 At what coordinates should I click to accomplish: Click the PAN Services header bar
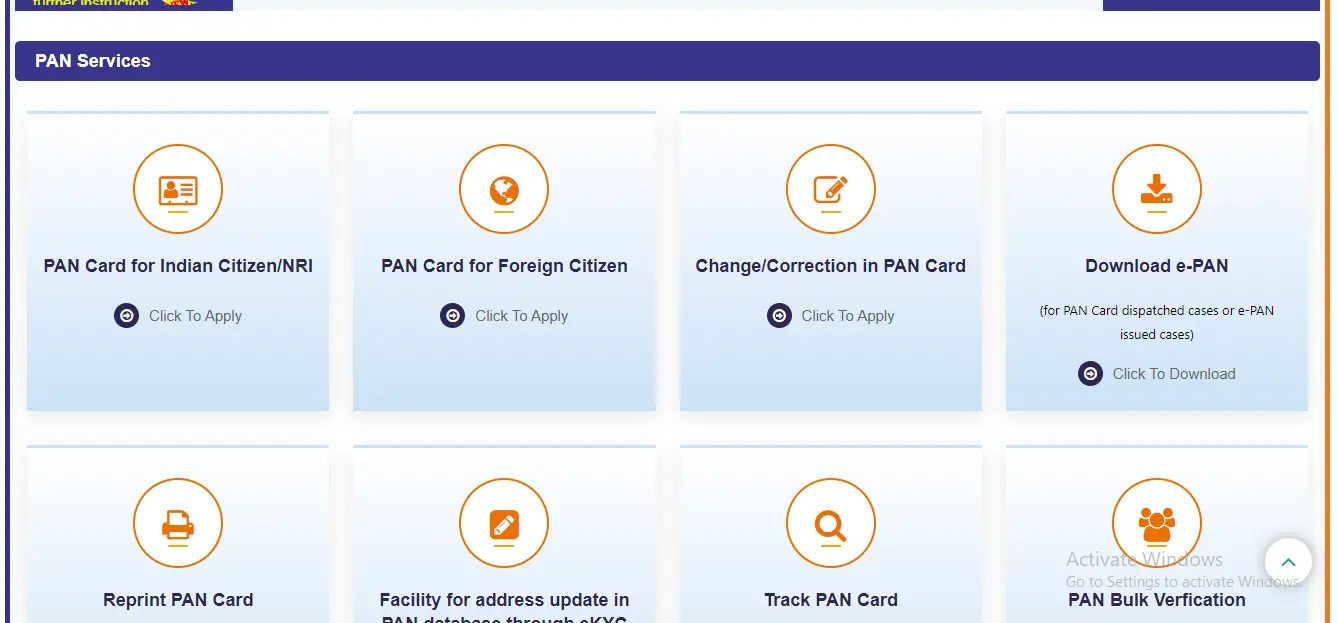click(667, 60)
